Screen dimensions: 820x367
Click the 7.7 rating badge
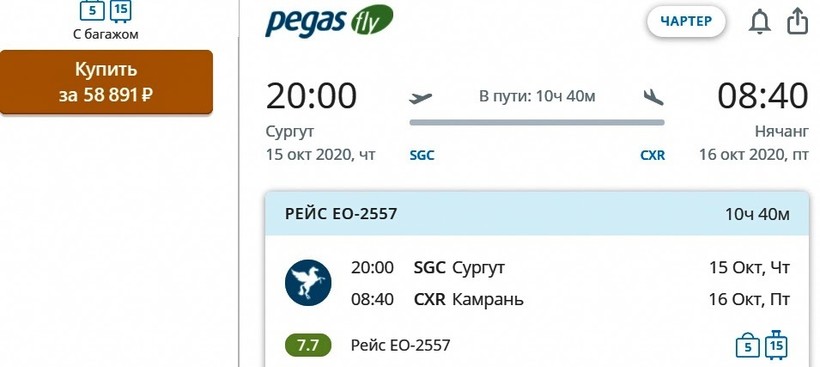pyautogui.click(x=308, y=345)
